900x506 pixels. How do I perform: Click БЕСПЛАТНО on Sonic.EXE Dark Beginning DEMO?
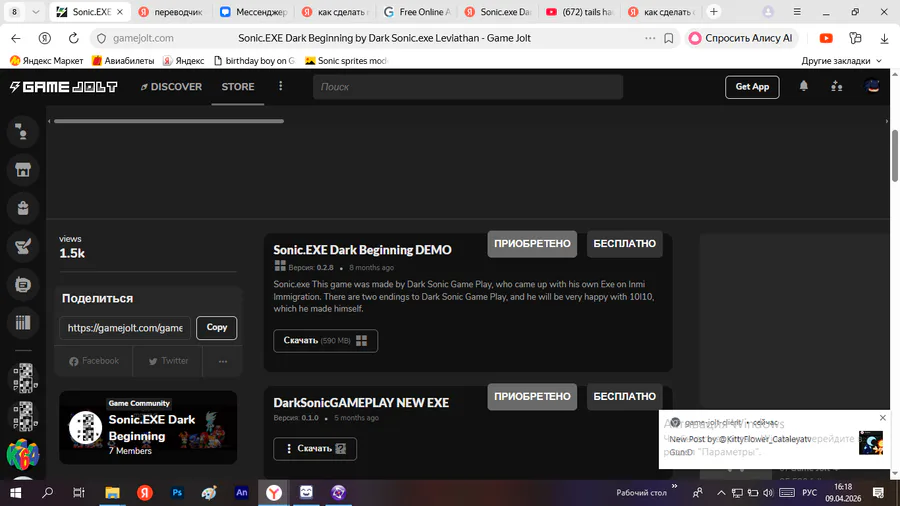tap(624, 244)
